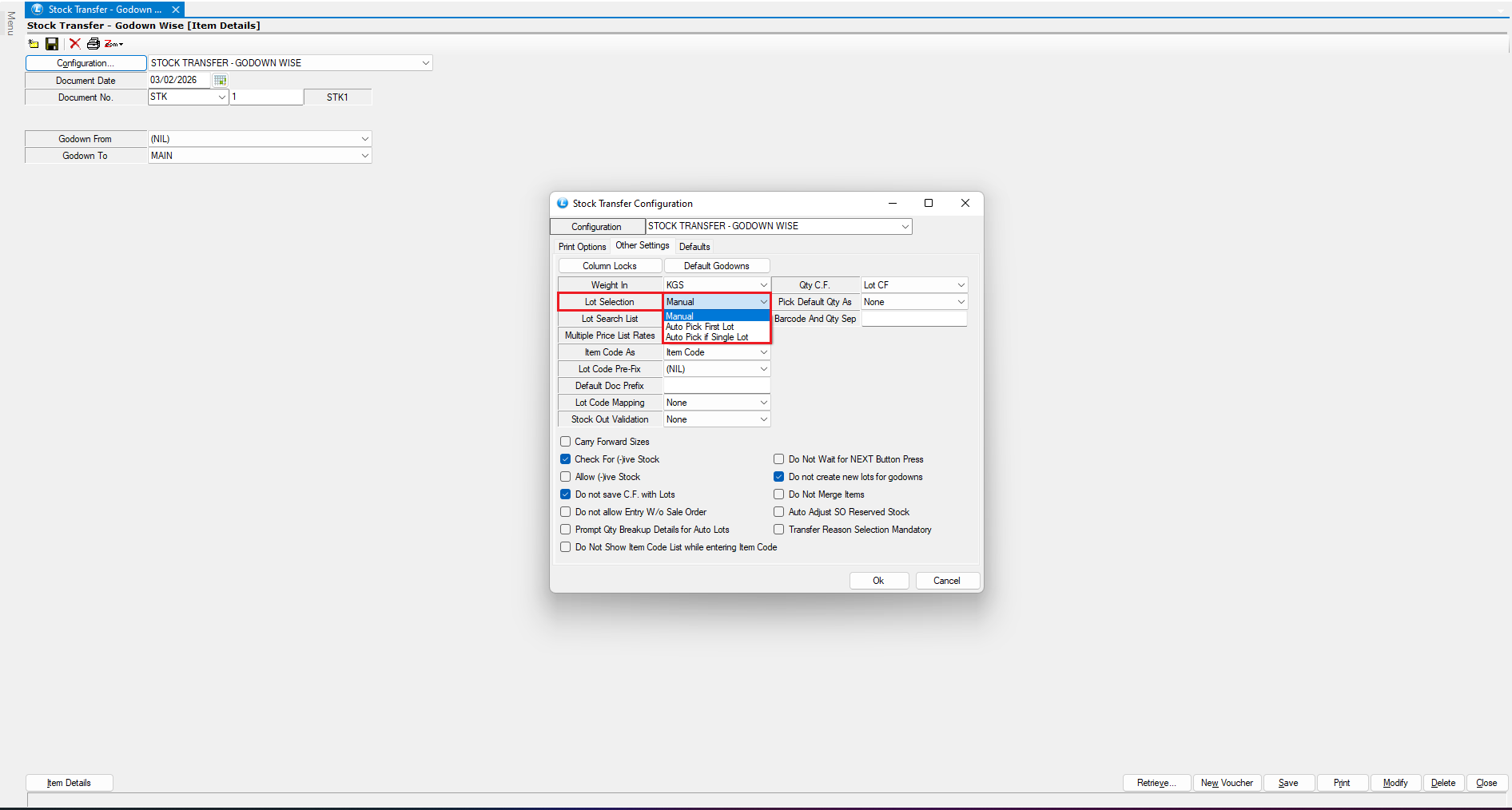
Task: Click the red X delete icon
Action: click(x=74, y=44)
